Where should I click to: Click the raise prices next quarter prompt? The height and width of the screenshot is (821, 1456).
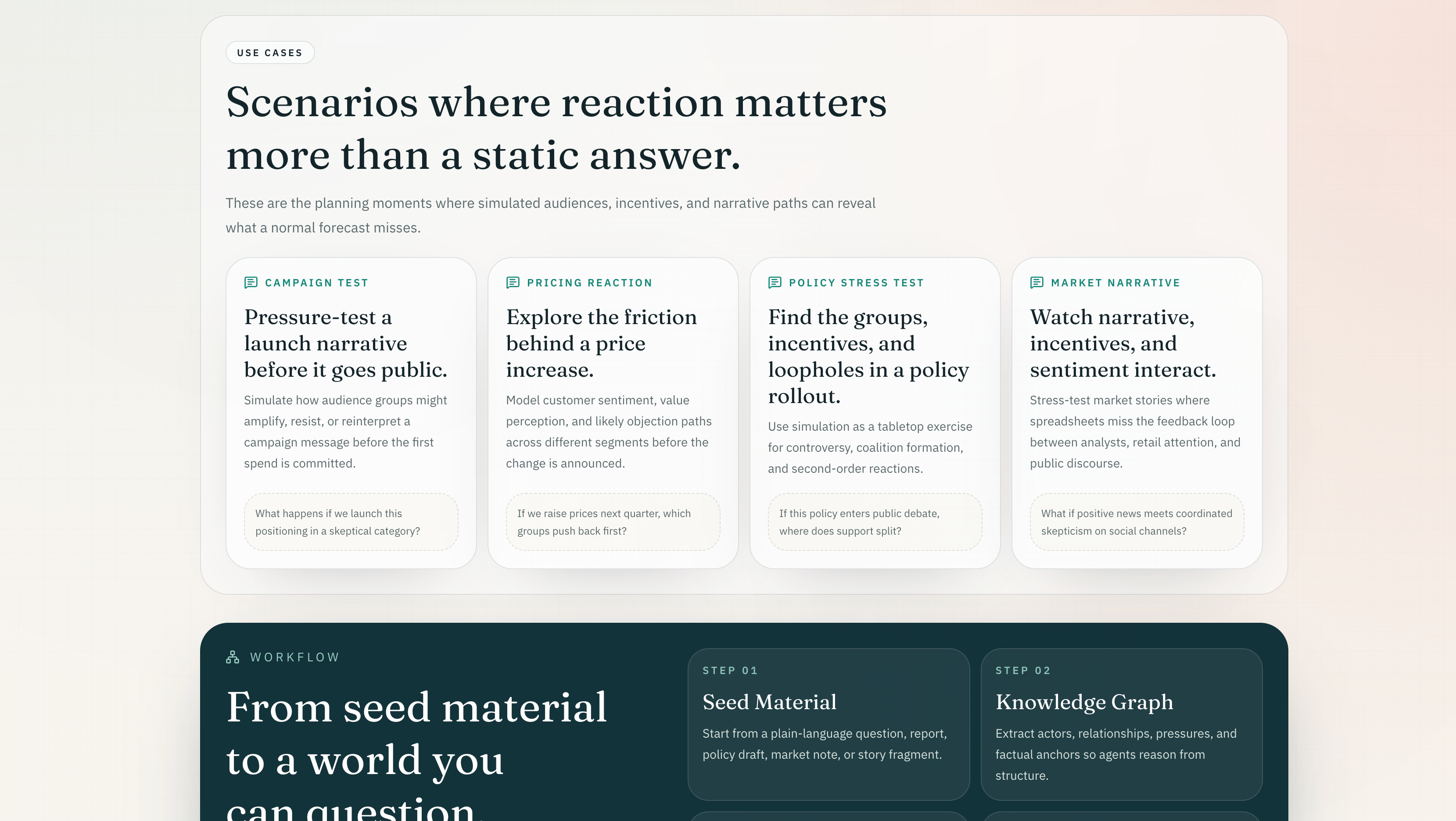coord(613,522)
